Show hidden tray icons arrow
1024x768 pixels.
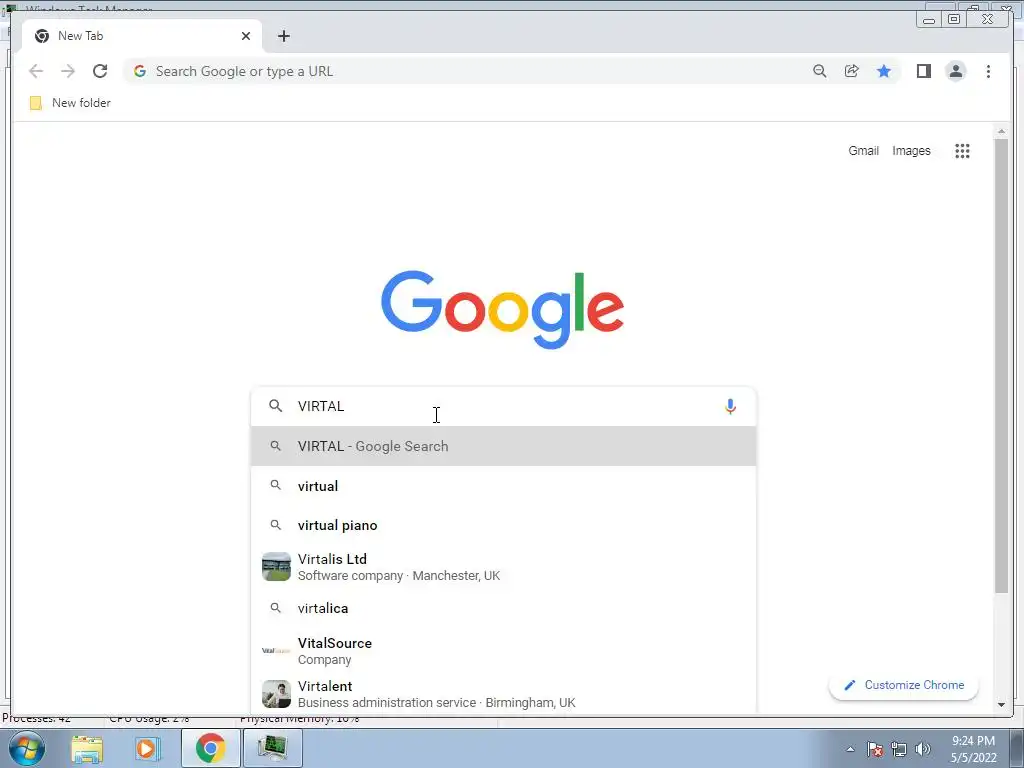(850, 749)
